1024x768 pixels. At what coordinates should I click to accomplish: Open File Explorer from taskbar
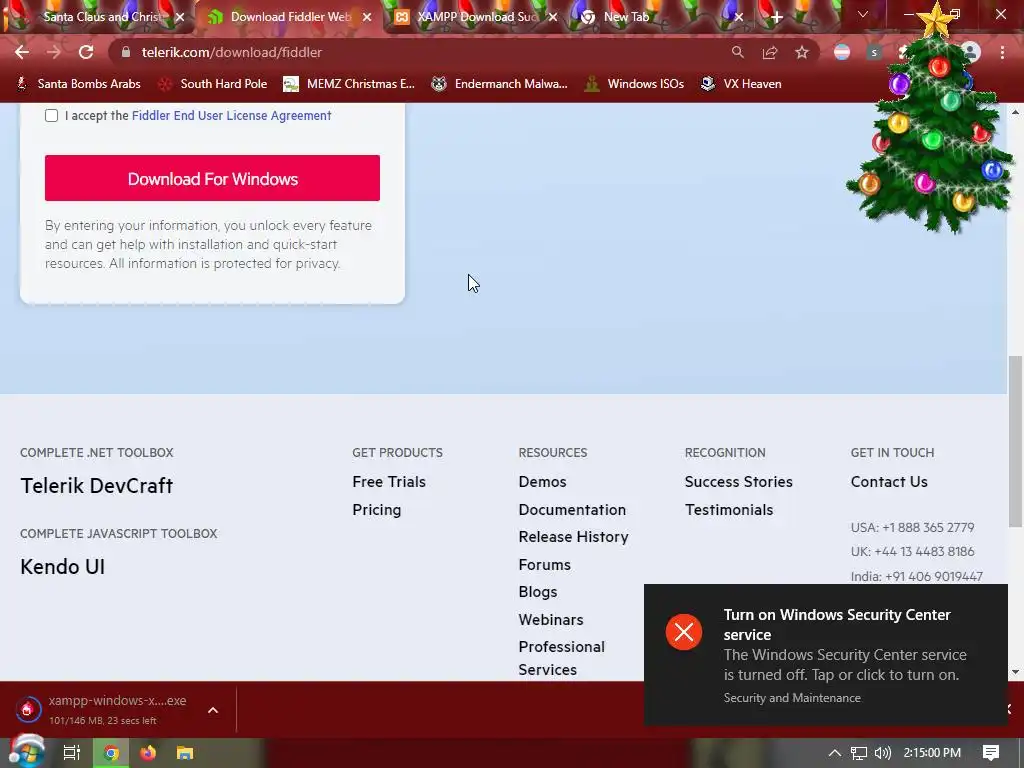click(185, 753)
